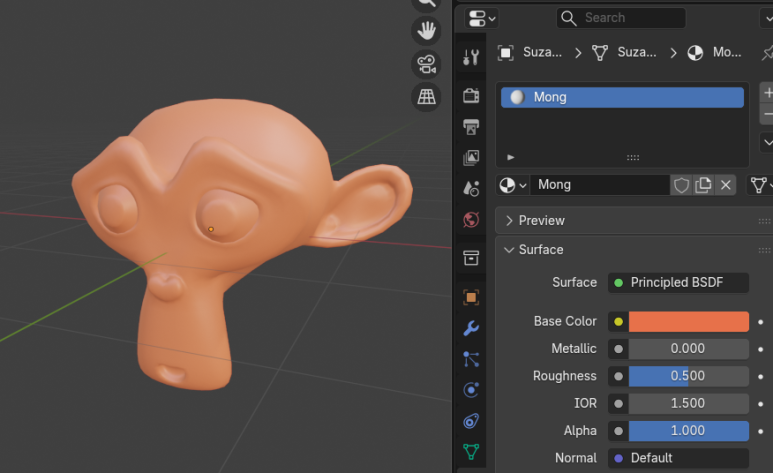Open the Object properties tab
Image resolution: width=773 pixels, height=473 pixels.
(471, 297)
